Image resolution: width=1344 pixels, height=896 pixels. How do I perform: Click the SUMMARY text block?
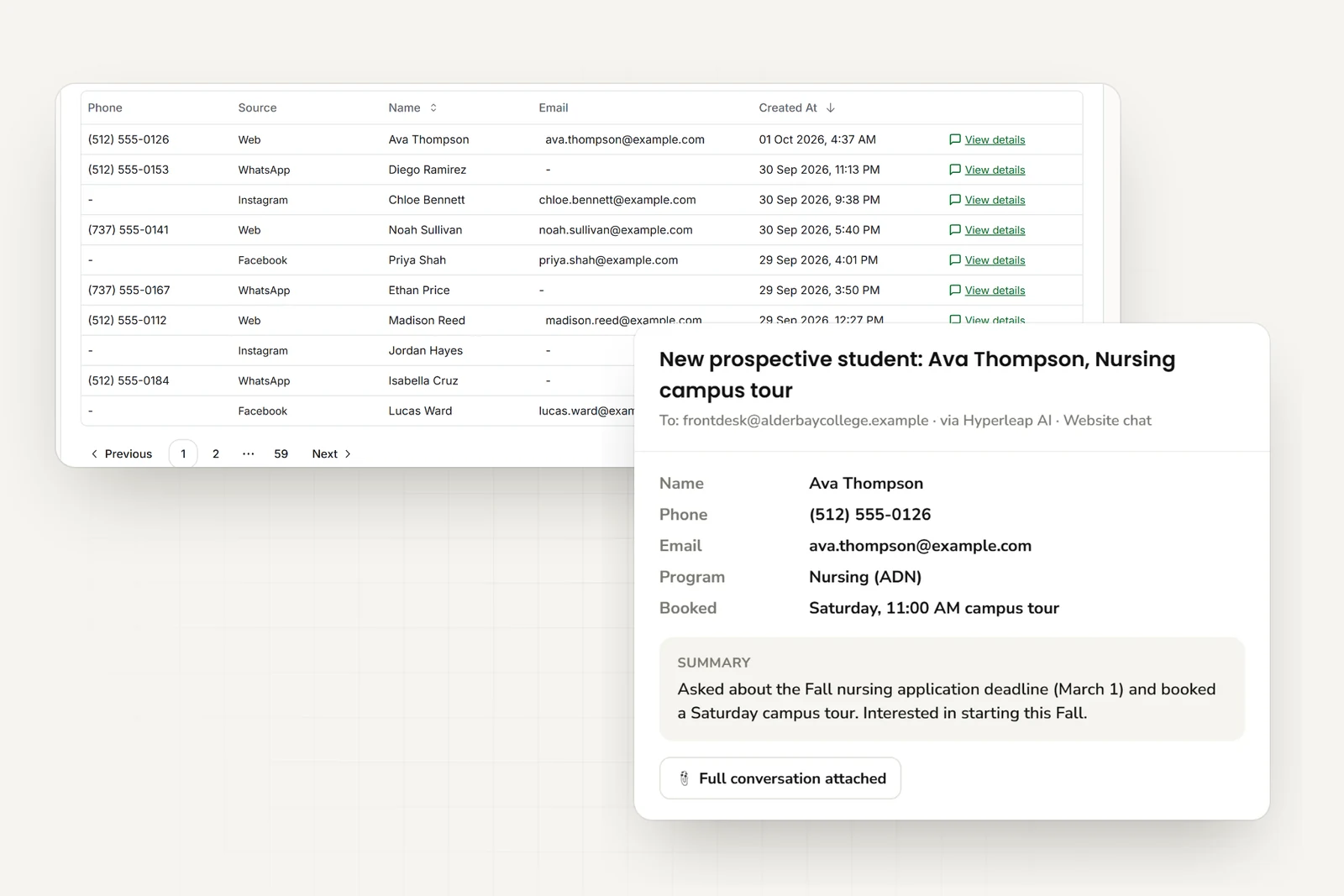(x=952, y=689)
